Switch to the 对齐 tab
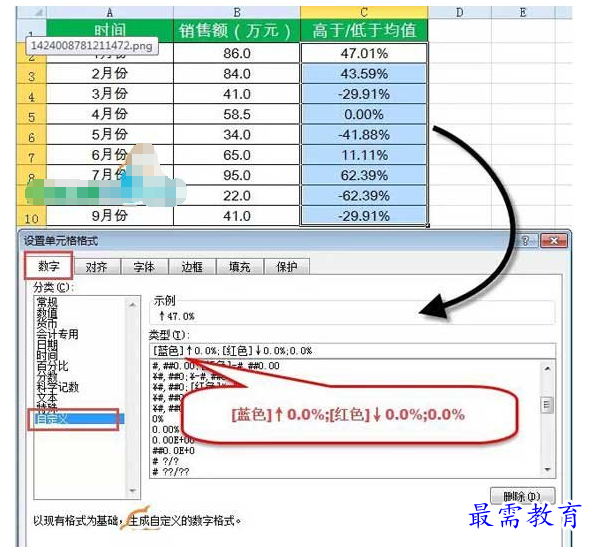The height and width of the screenshot is (547, 590). coord(97,267)
